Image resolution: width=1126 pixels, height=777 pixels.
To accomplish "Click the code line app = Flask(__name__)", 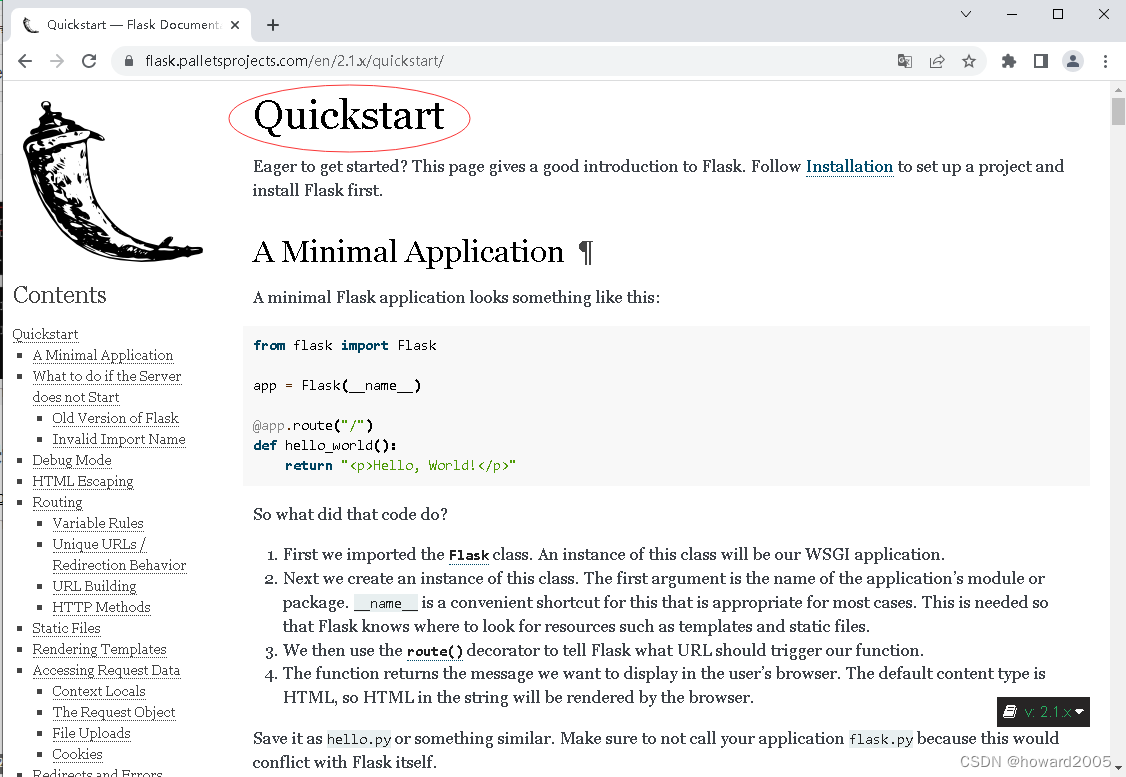I will coord(337,386).
